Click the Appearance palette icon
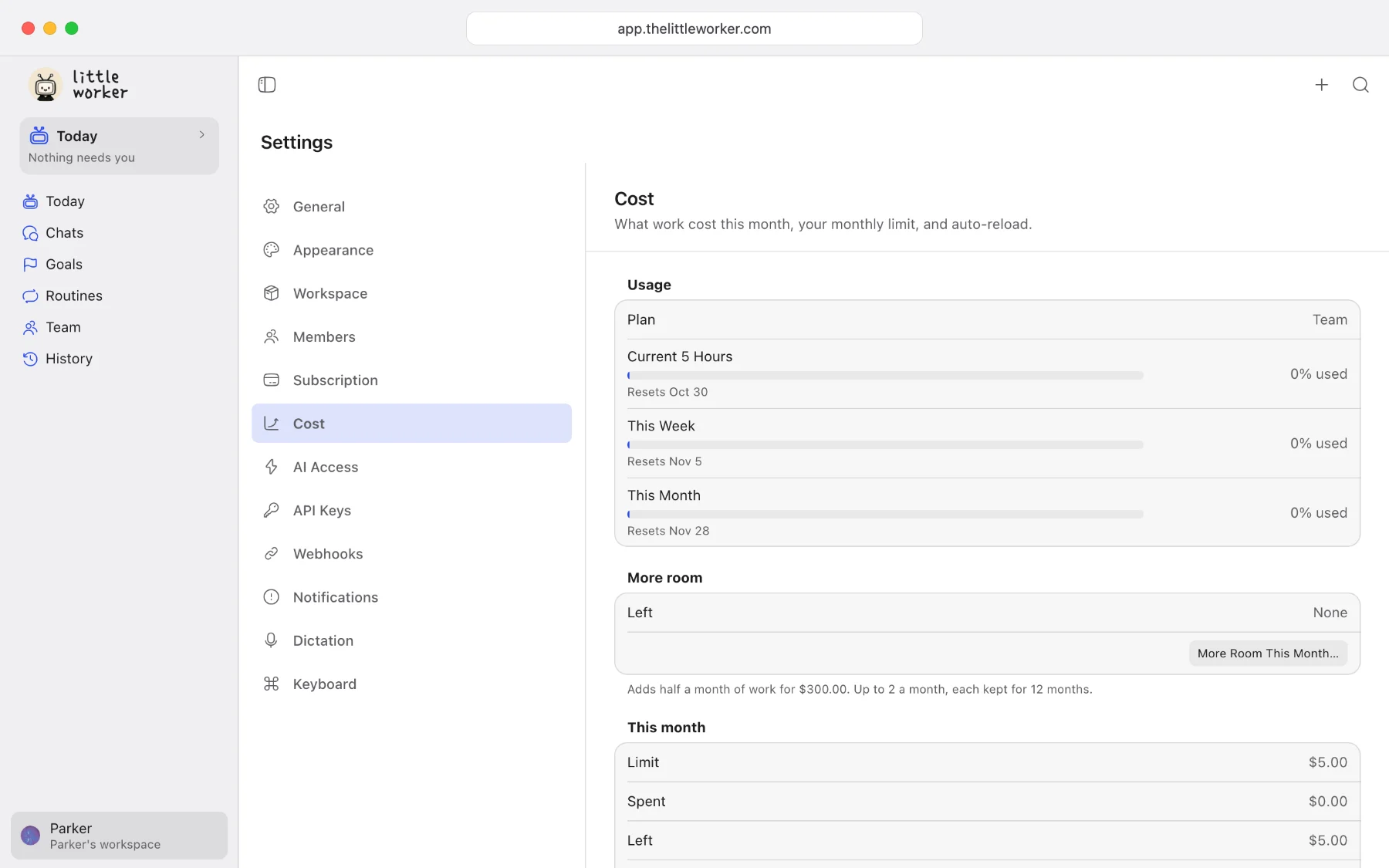 pos(271,250)
